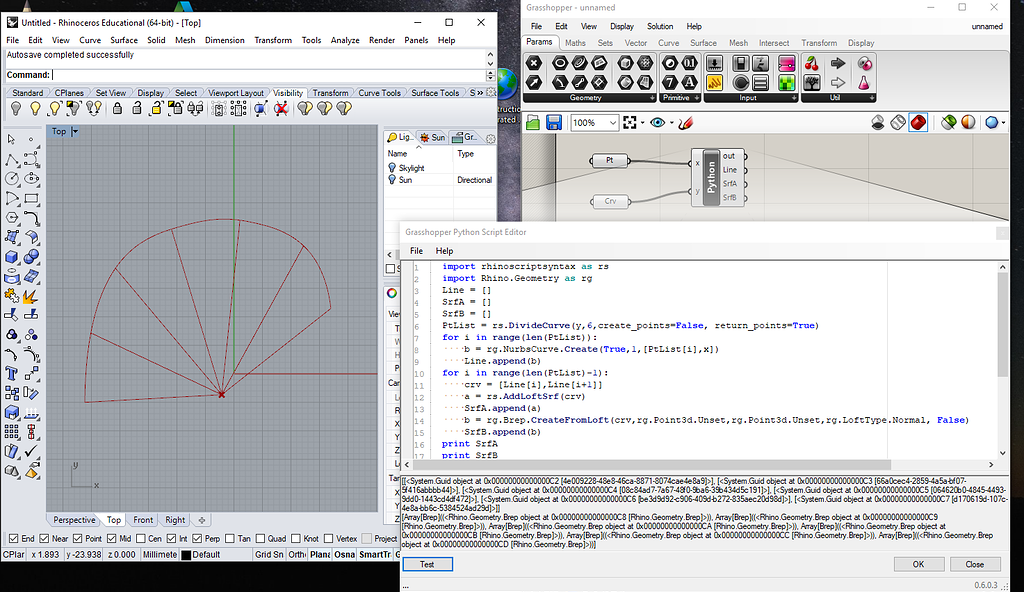Click the black Default layer color swatch
1024x592 pixels.
(x=186, y=555)
